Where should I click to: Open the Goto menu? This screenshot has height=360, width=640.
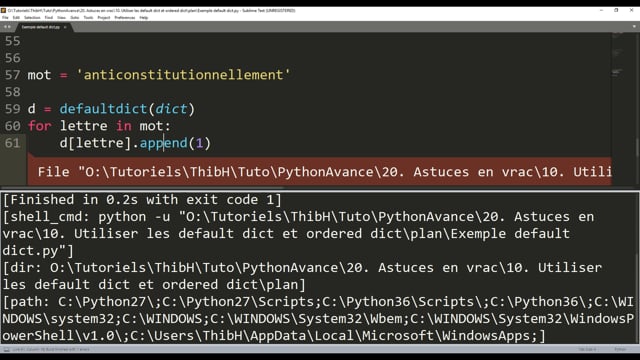point(75,18)
